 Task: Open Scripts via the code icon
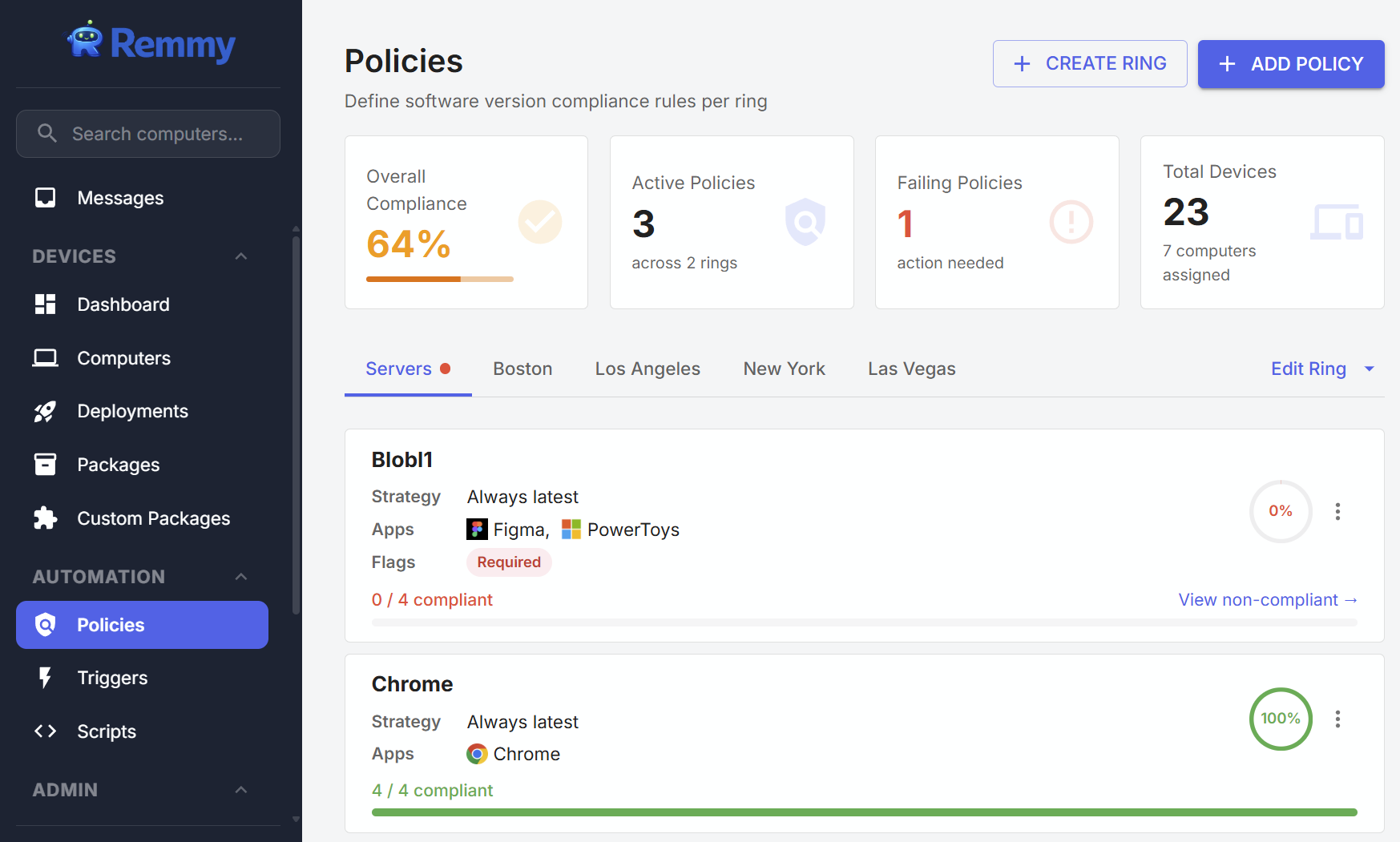point(45,731)
